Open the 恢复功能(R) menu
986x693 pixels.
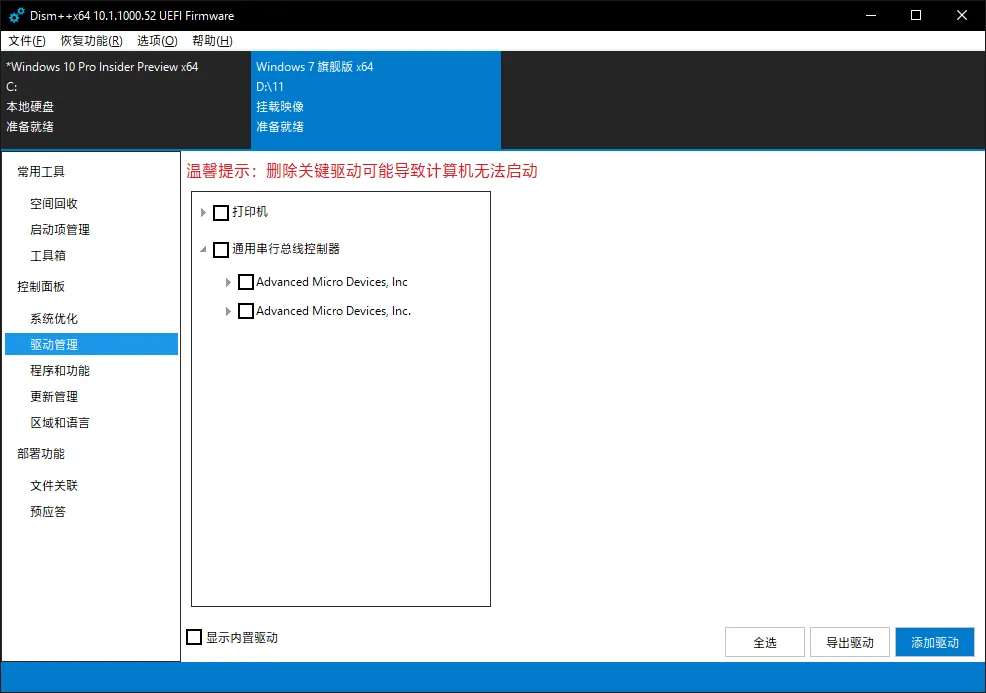(x=91, y=41)
